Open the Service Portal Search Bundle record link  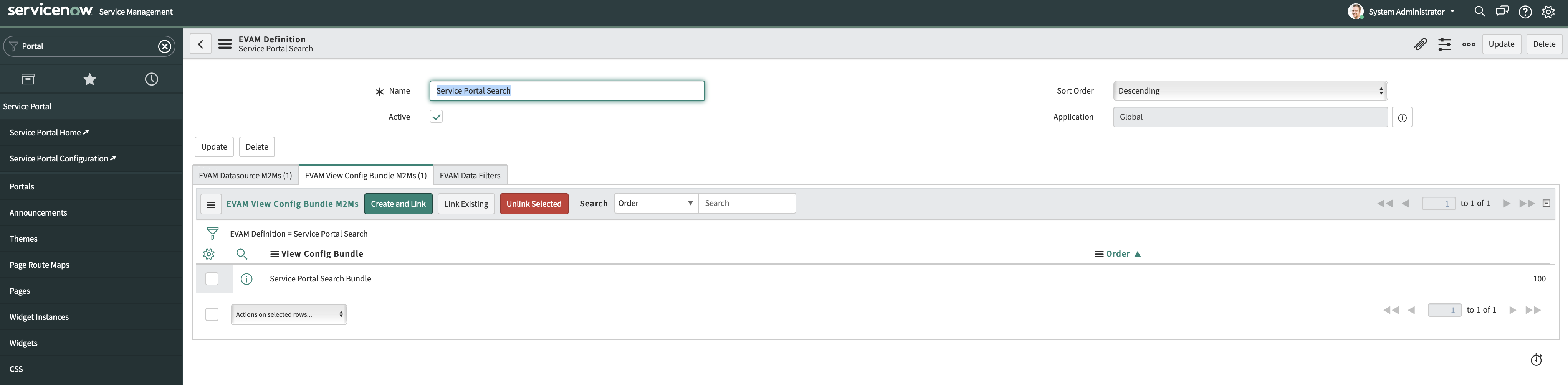click(320, 278)
